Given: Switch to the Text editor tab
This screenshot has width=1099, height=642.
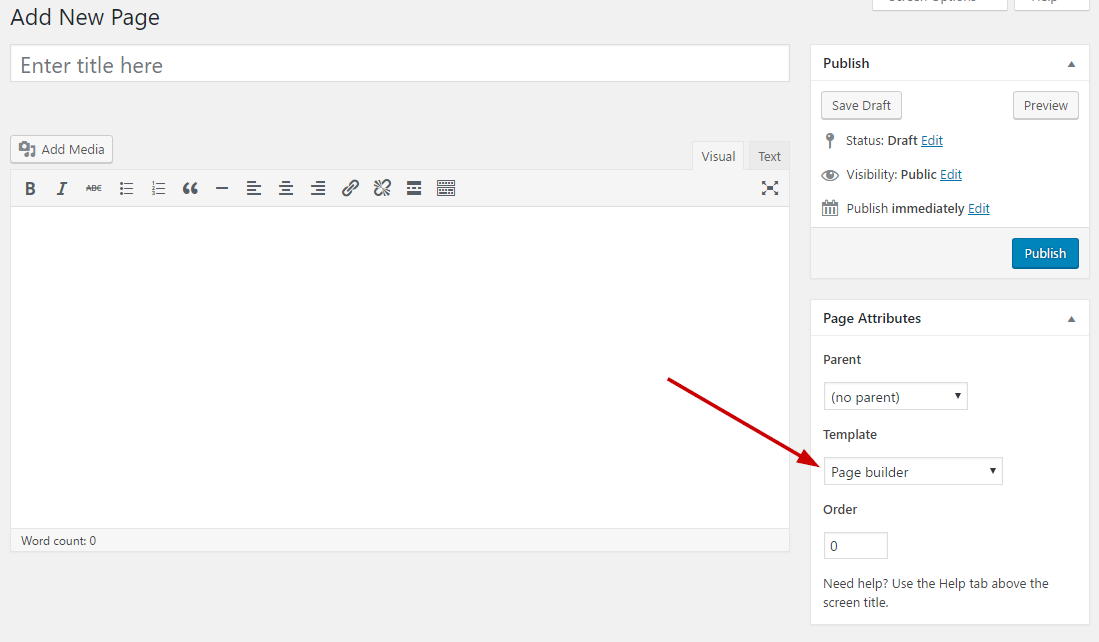Looking at the screenshot, I should pos(769,156).
